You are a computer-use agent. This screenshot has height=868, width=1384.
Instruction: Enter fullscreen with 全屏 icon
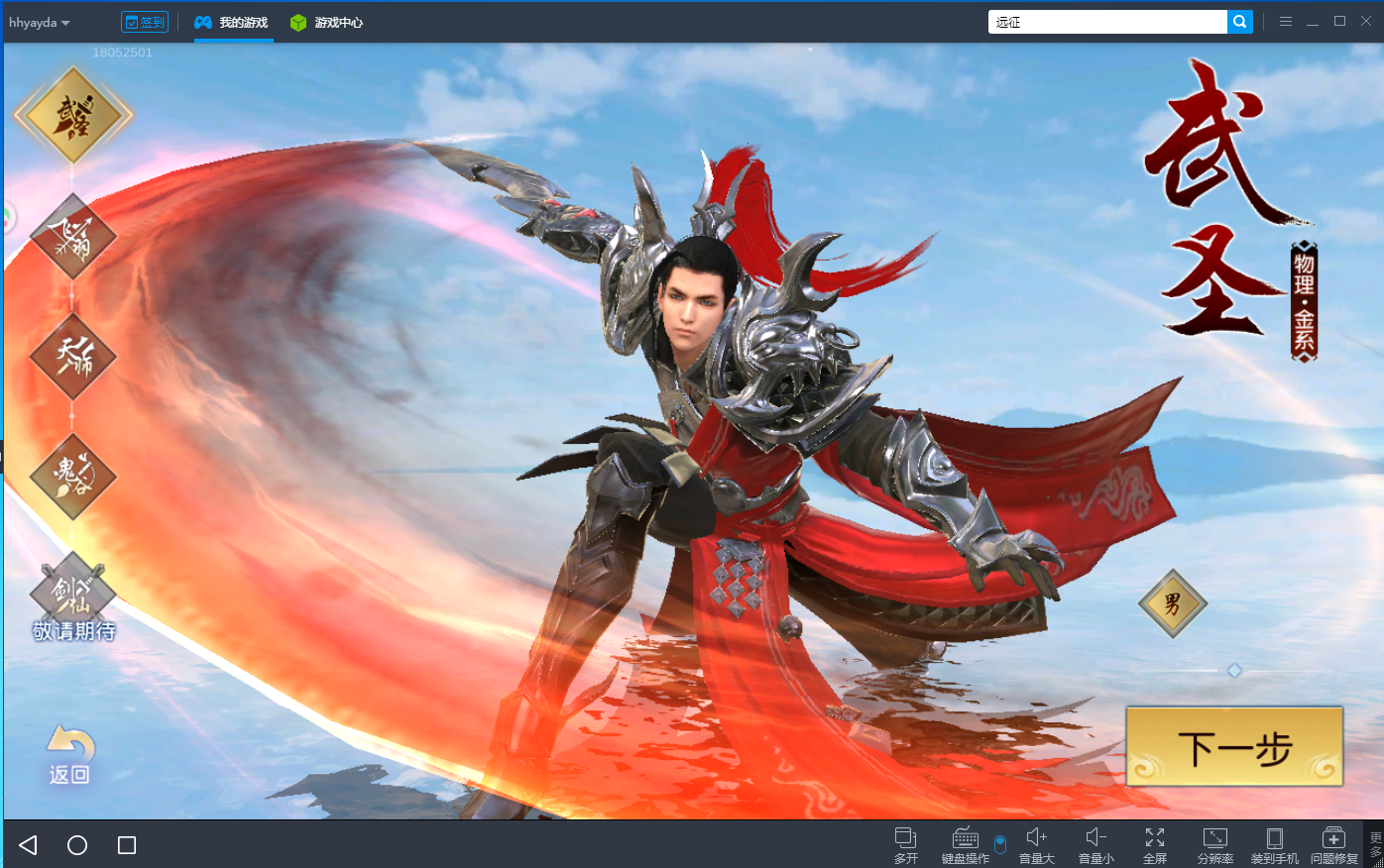click(1155, 845)
